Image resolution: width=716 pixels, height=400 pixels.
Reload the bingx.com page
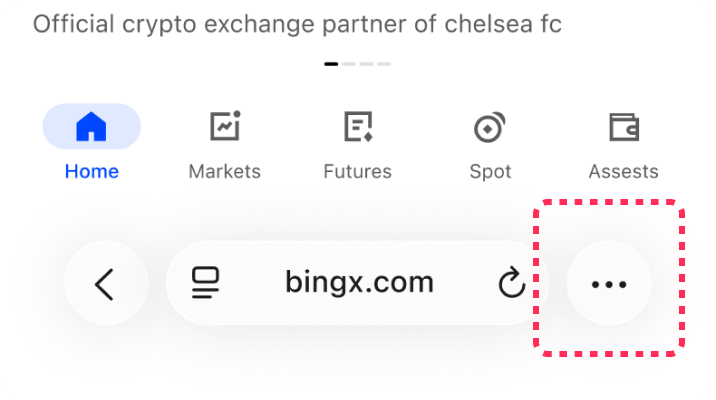coord(511,285)
